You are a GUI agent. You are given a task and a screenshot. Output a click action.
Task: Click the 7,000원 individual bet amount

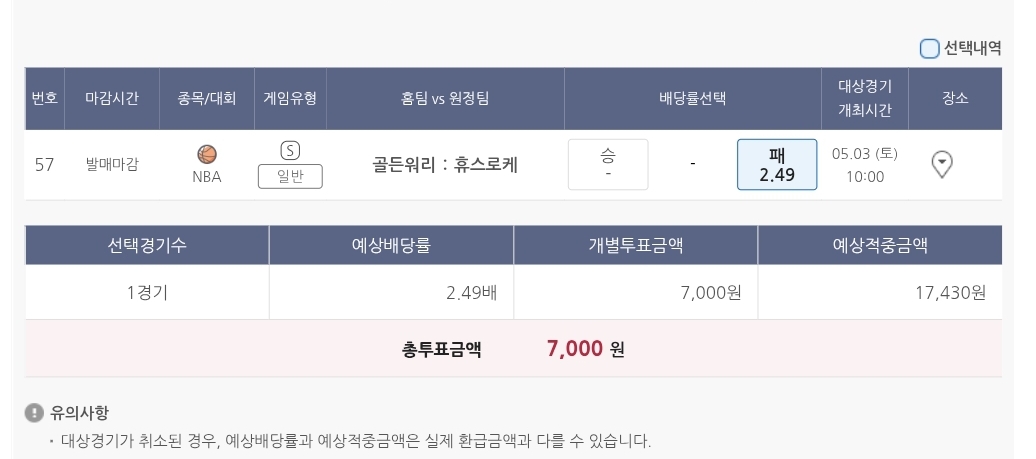coord(710,292)
